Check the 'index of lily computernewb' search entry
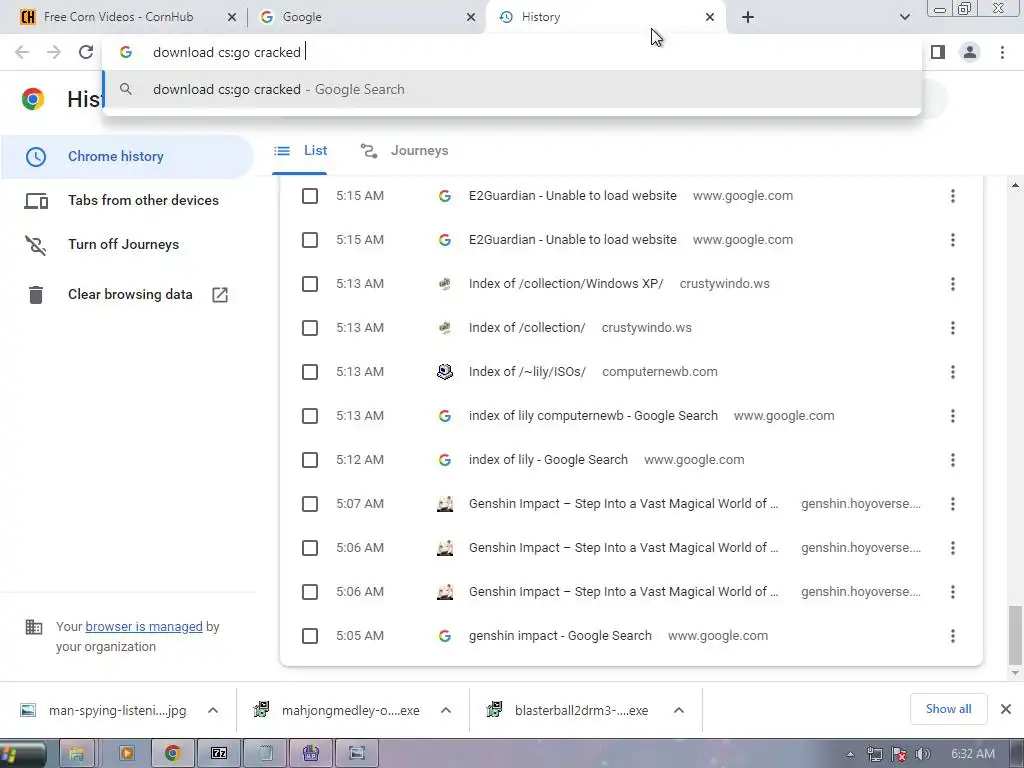This screenshot has height=768, width=1024. tap(310, 416)
